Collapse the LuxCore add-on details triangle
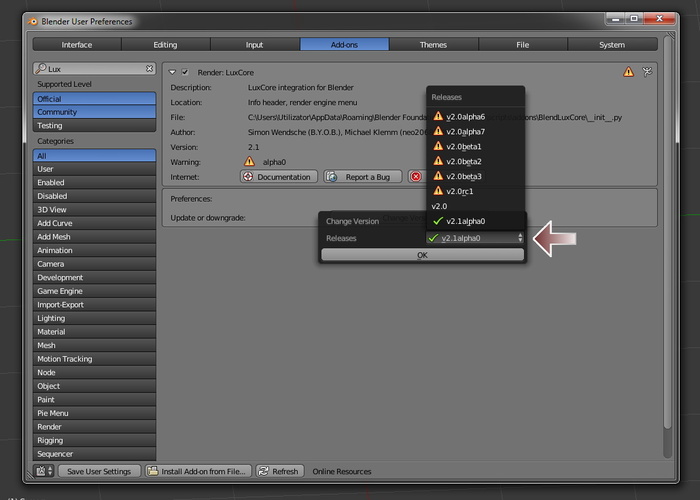The width and height of the screenshot is (700, 500). (x=172, y=72)
